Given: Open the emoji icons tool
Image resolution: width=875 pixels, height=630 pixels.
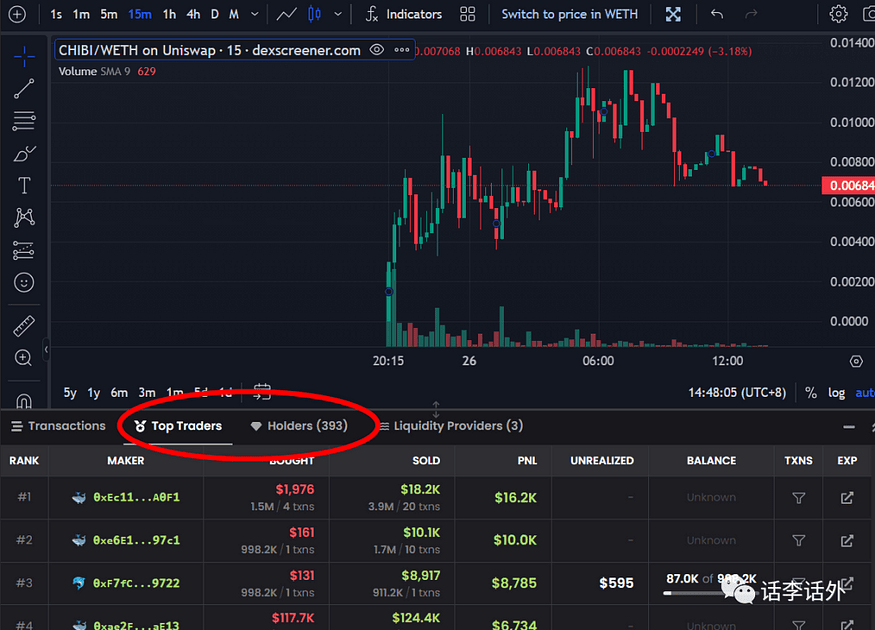Looking at the screenshot, I should tap(24, 282).
